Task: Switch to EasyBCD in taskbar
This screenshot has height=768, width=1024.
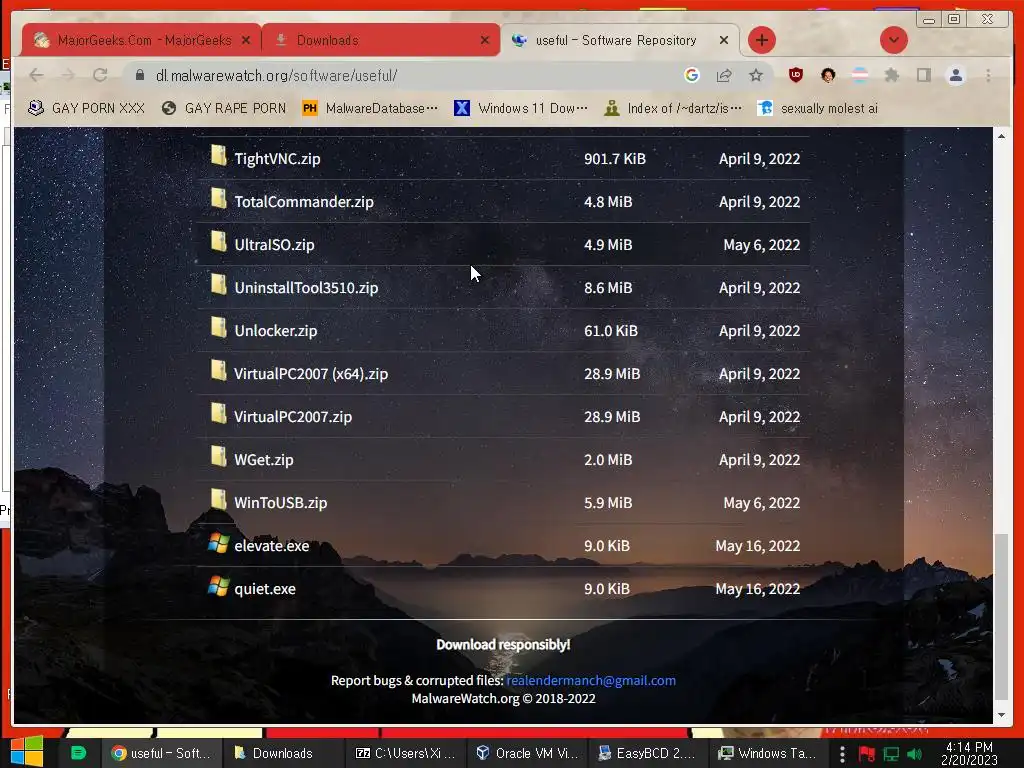Action: [648, 753]
